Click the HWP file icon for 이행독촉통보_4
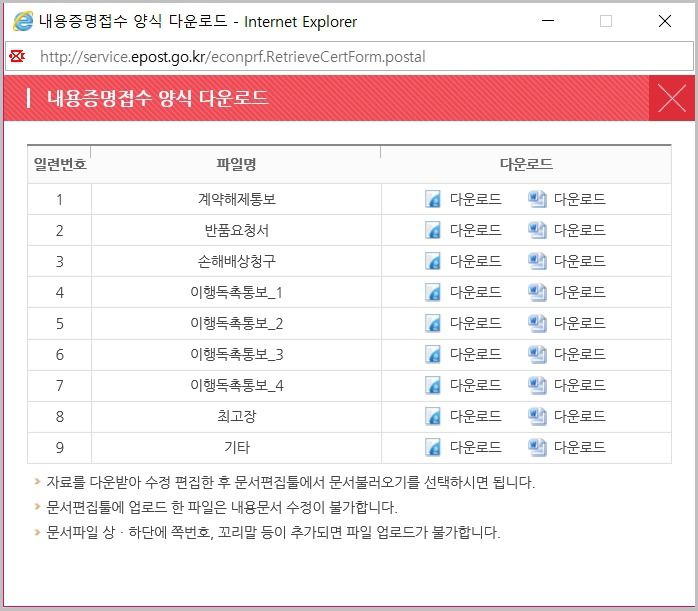Screen dimensions: 698x611 pos(433,385)
